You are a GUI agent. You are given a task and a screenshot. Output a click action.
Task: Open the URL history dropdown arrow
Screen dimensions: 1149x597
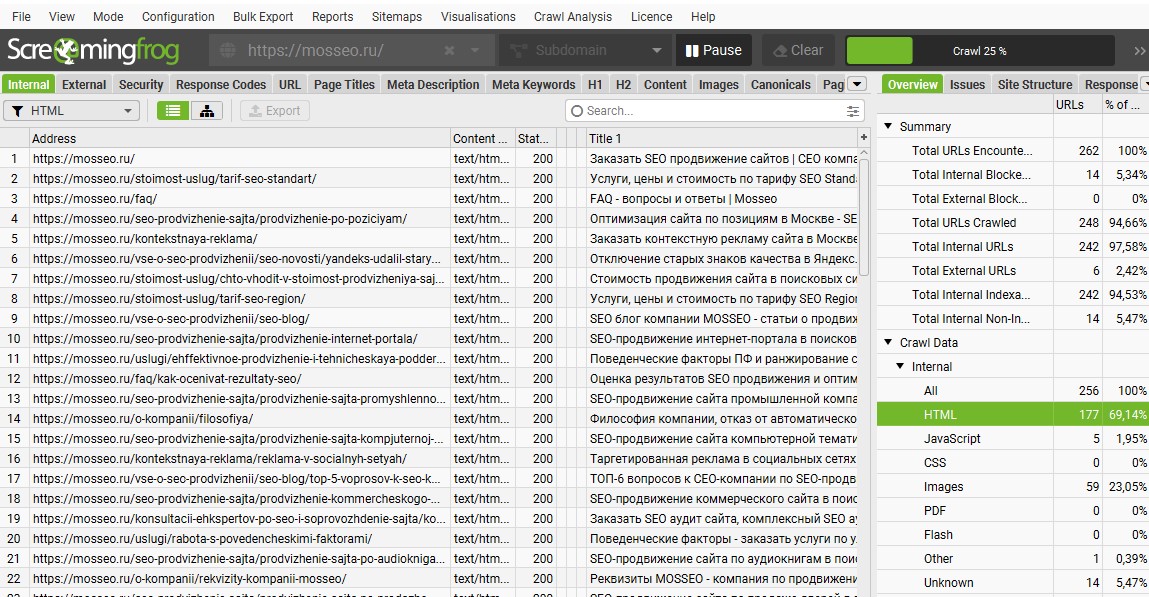[x=475, y=51]
